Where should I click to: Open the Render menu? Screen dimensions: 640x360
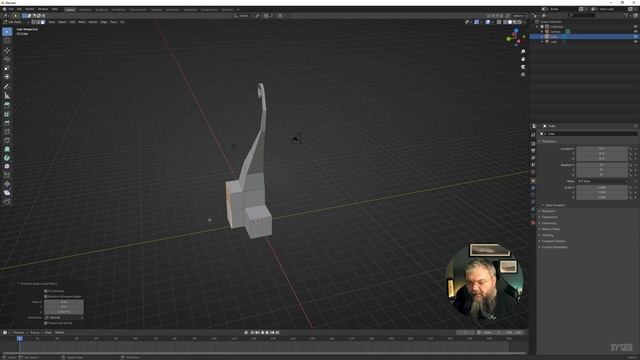point(30,9)
